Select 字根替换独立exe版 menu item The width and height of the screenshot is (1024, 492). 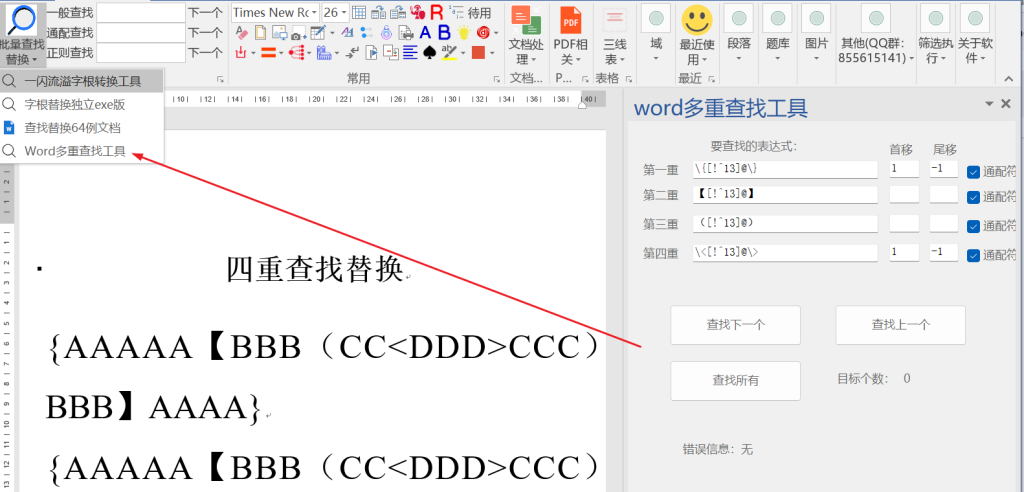pos(82,105)
